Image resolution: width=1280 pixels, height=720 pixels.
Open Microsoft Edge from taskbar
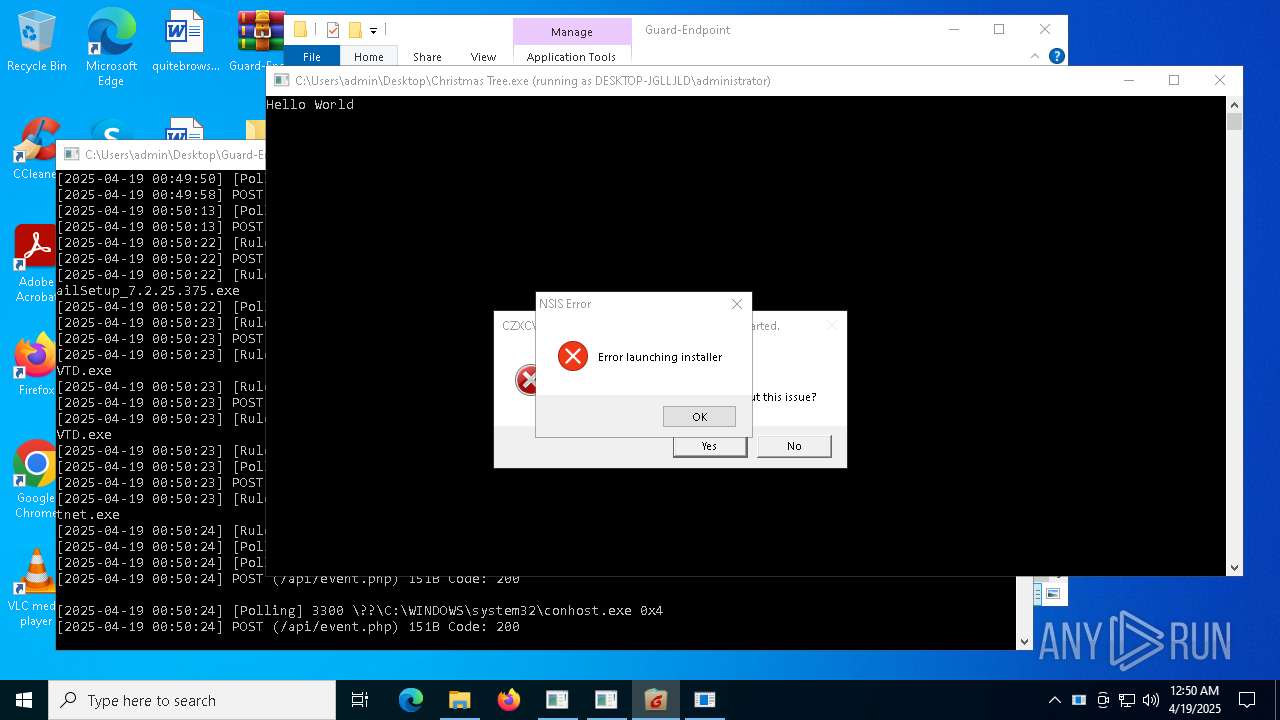click(x=411, y=700)
